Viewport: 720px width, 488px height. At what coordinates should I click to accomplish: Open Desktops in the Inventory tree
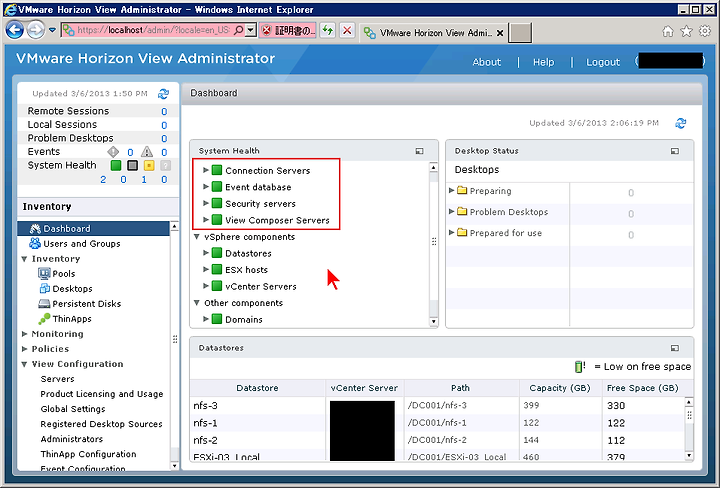(73, 289)
